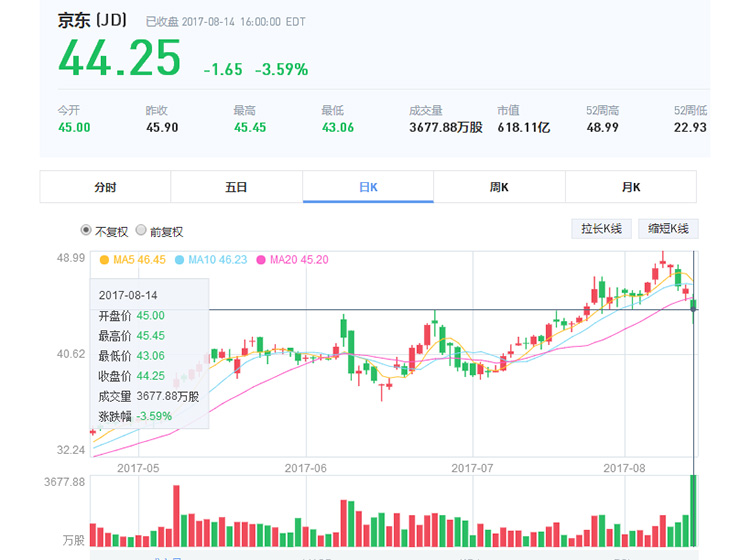Click the 市值 value 618.11亿
The image size is (750, 560).
point(524,128)
